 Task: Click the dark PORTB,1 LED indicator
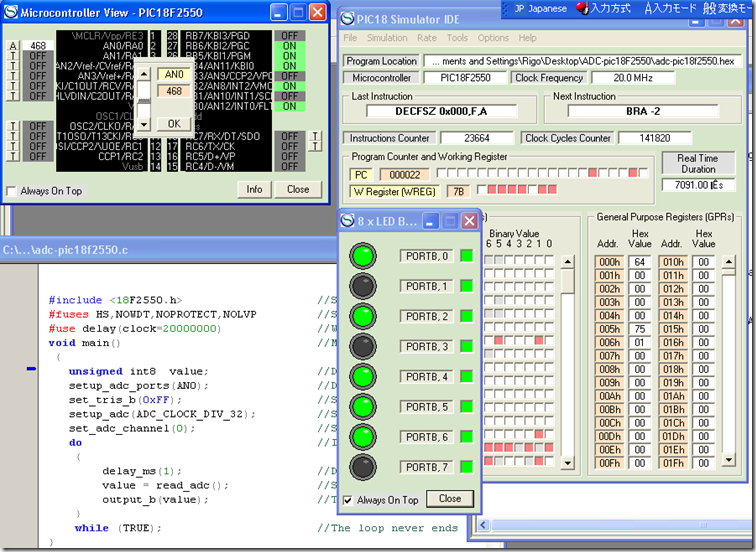click(x=364, y=287)
